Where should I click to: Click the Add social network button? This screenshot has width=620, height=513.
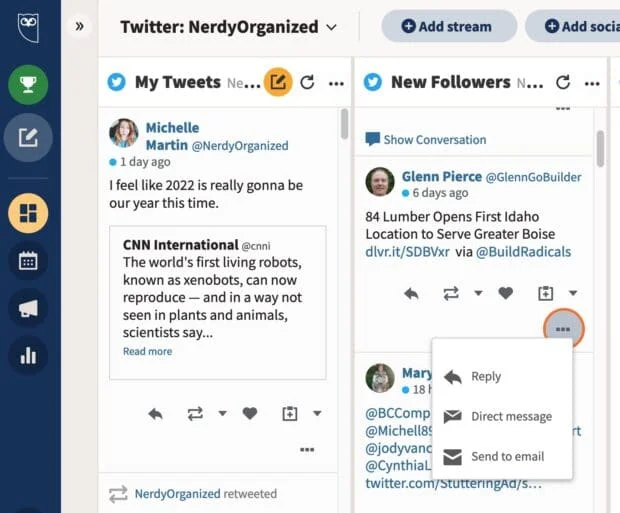[573, 26]
